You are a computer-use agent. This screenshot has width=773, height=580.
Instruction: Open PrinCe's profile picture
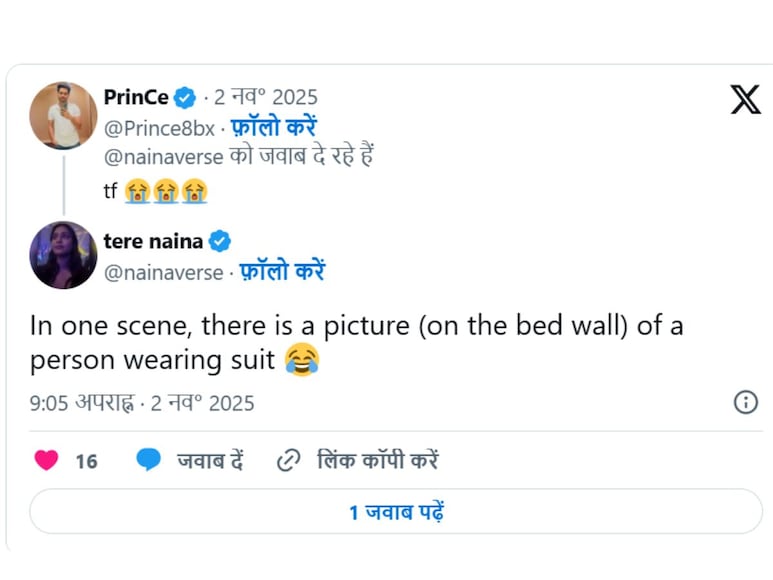point(63,115)
